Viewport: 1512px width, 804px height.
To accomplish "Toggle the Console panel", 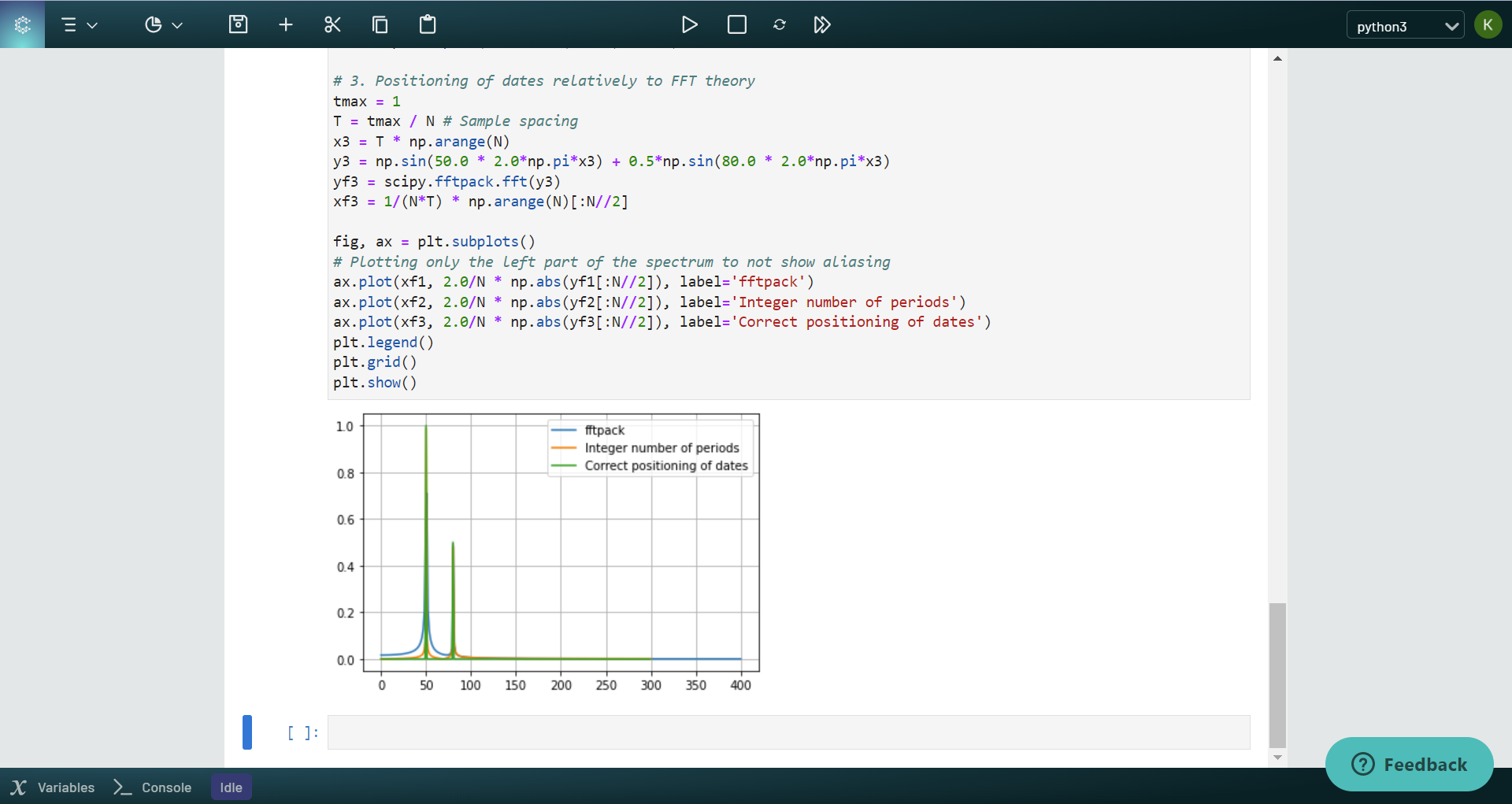I will 152,787.
